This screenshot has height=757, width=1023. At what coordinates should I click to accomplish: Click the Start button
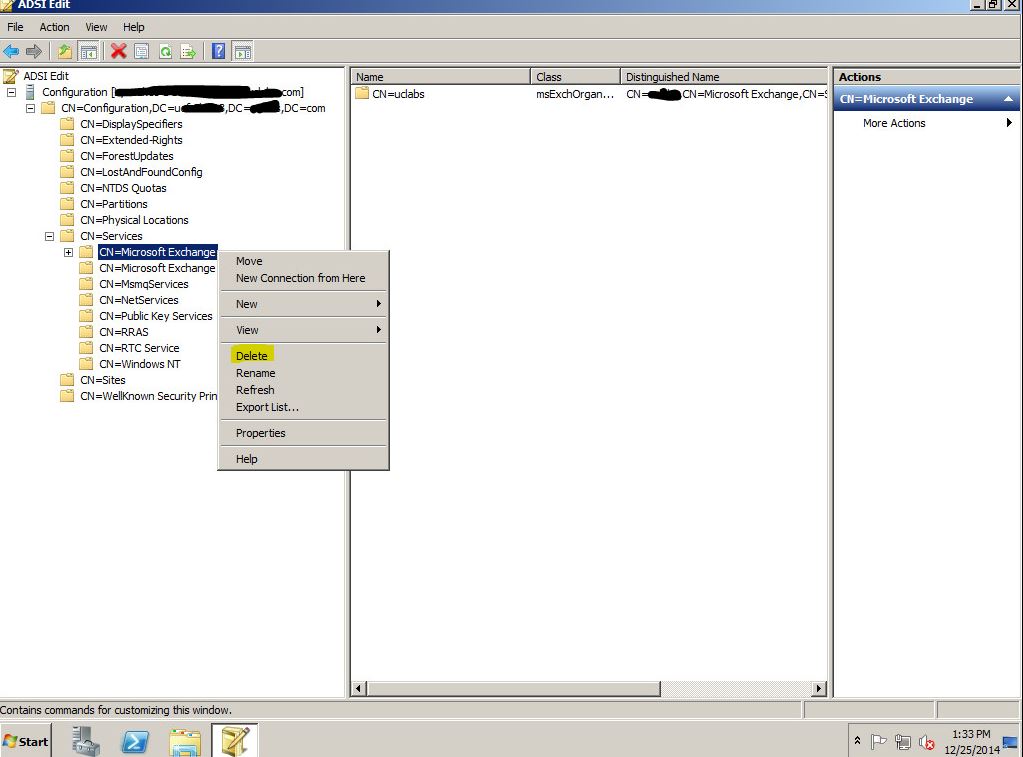pos(25,741)
